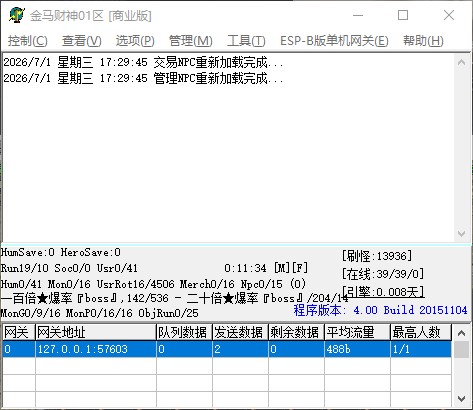Open the 管理(M) menu
Image resolution: width=473 pixels, height=410 pixels.
(x=191, y=41)
